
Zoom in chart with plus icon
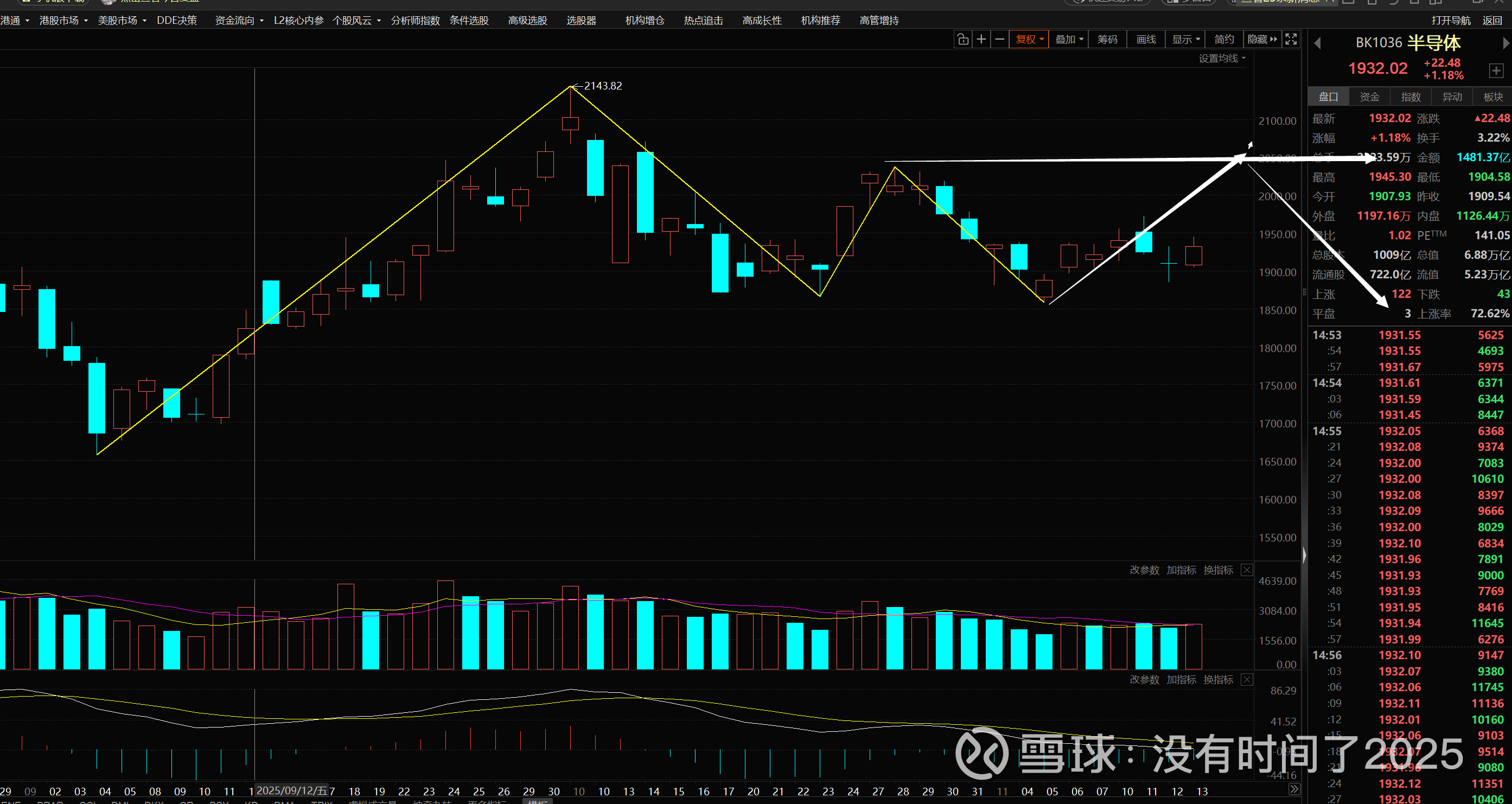(981, 39)
